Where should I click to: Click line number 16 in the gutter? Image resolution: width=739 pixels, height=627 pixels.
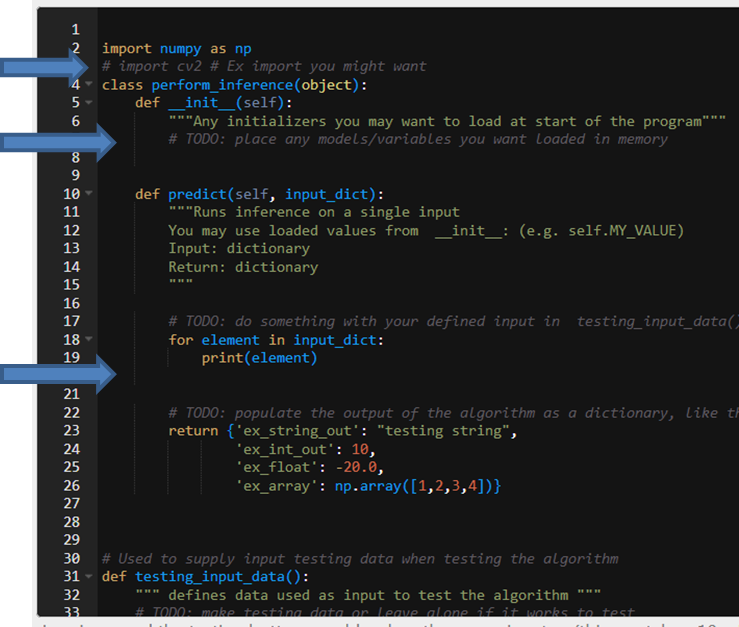[x=72, y=303]
